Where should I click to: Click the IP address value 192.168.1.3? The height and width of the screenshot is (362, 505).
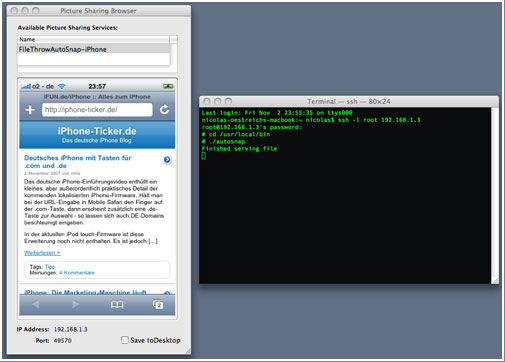point(71,329)
